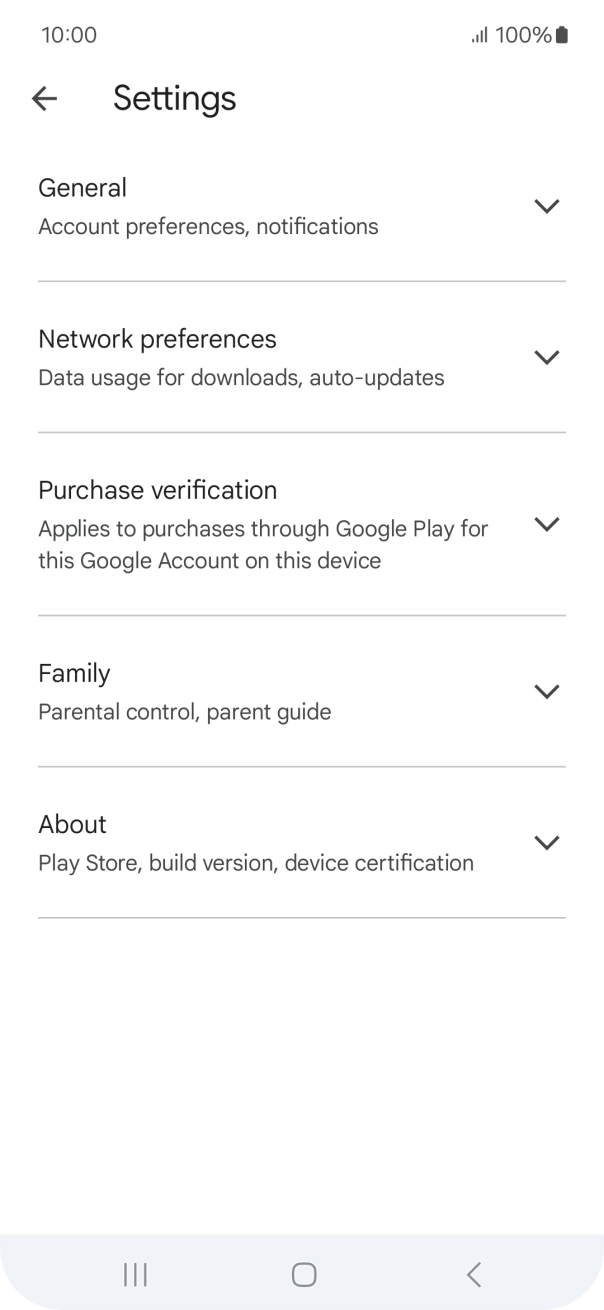Image resolution: width=604 pixels, height=1310 pixels.
Task: Click 'Play Store, build version, device certification'
Action: [x=256, y=863]
